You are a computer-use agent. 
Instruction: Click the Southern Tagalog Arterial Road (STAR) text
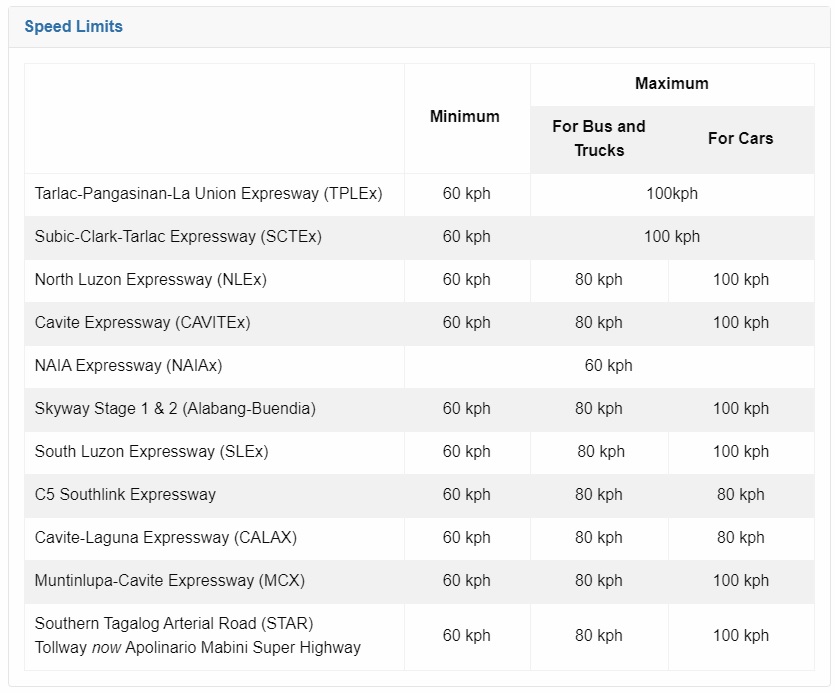[174, 624]
